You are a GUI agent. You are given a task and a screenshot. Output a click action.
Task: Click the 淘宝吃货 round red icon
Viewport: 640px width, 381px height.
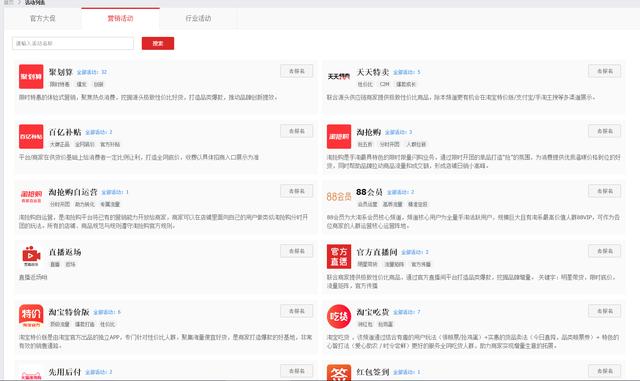coord(339,316)
